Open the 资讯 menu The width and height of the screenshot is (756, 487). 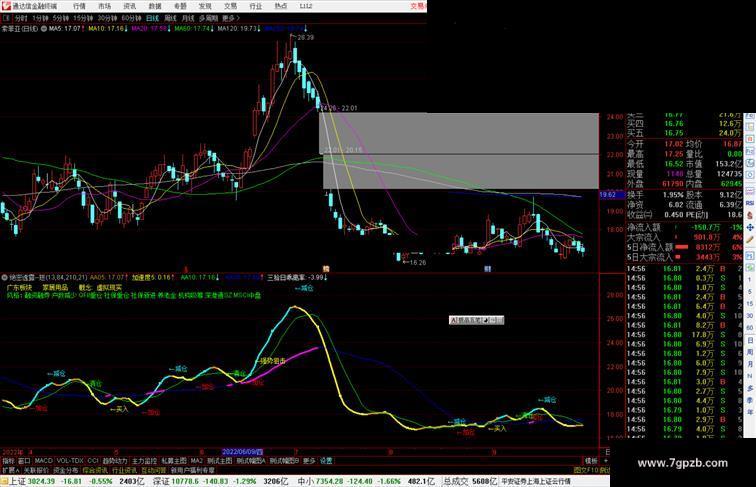click(x=129, y=6)
